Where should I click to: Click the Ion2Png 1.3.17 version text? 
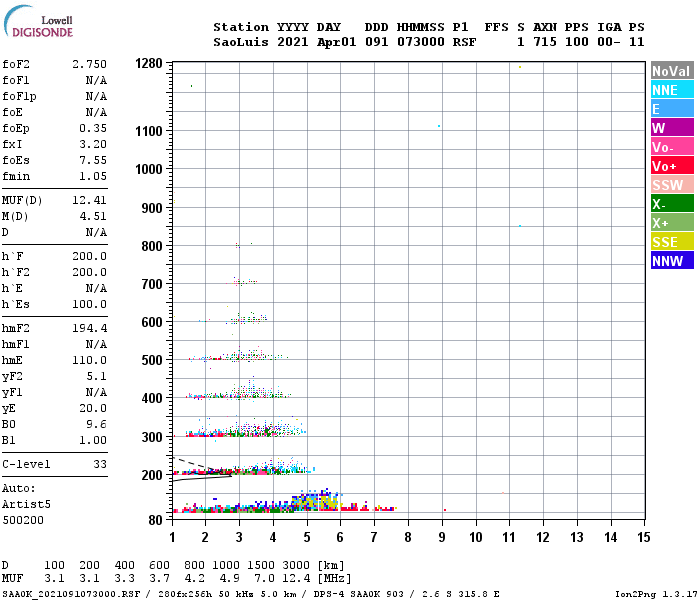656,594
